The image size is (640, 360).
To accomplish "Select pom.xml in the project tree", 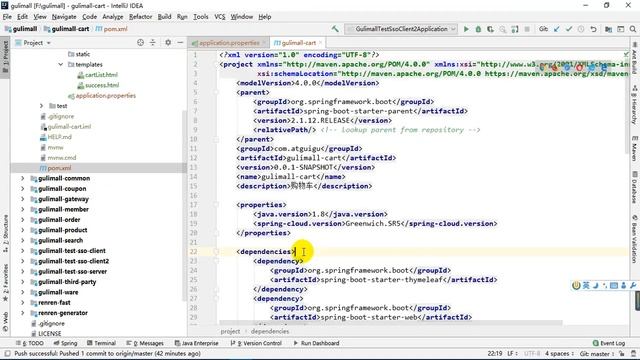I will 59,168.
